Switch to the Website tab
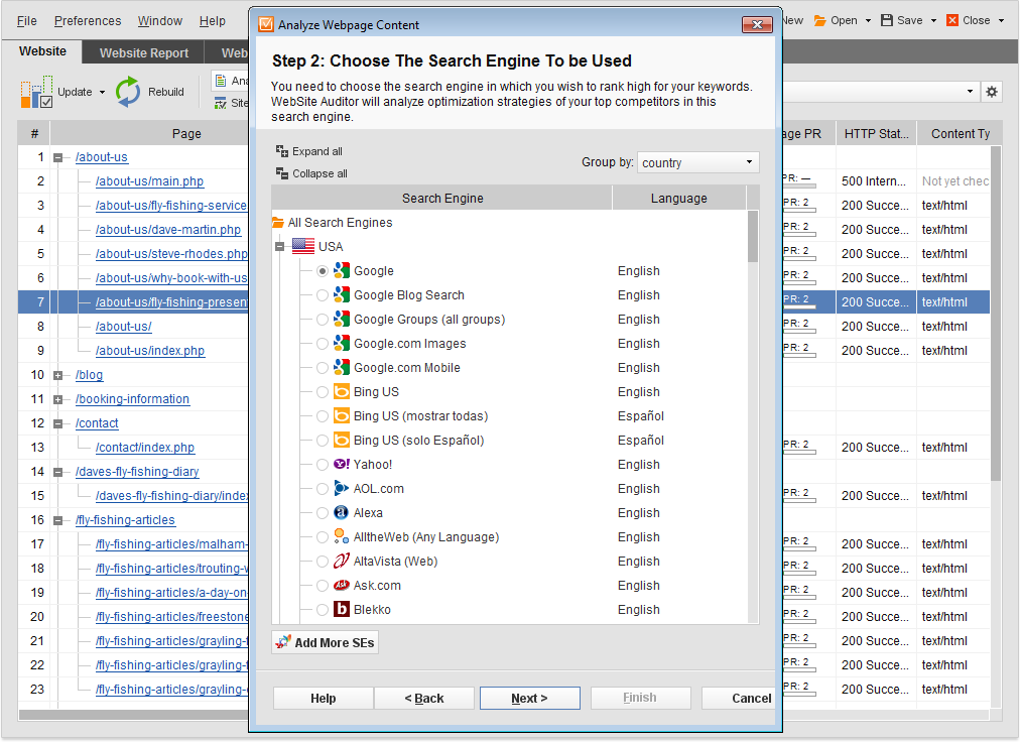1020x742 pixels. pos(42,51)
